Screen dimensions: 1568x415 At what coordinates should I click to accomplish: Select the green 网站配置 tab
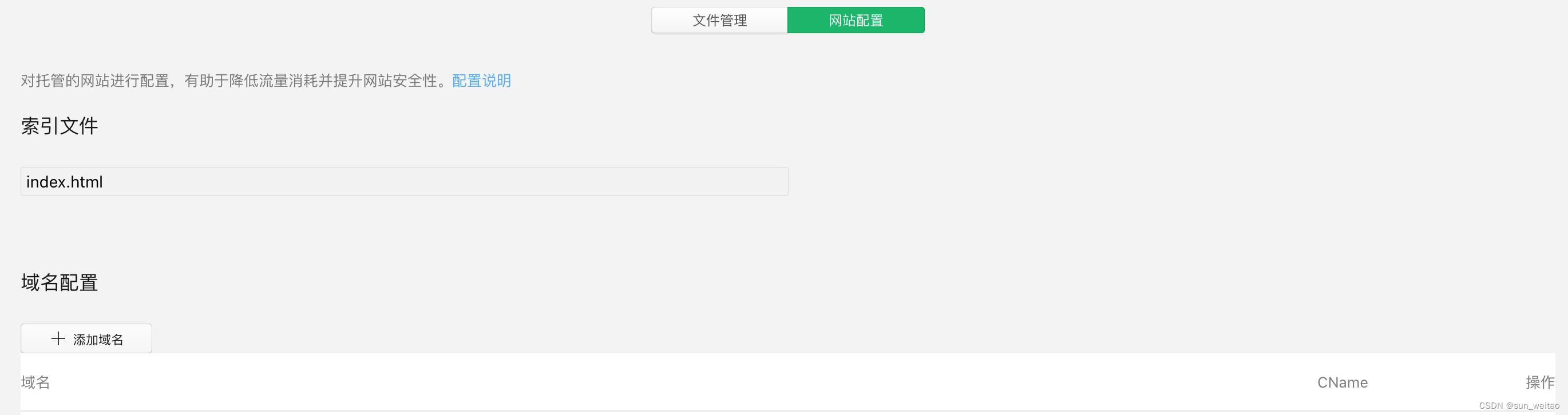pyautogui.click(x=856, y=20)
